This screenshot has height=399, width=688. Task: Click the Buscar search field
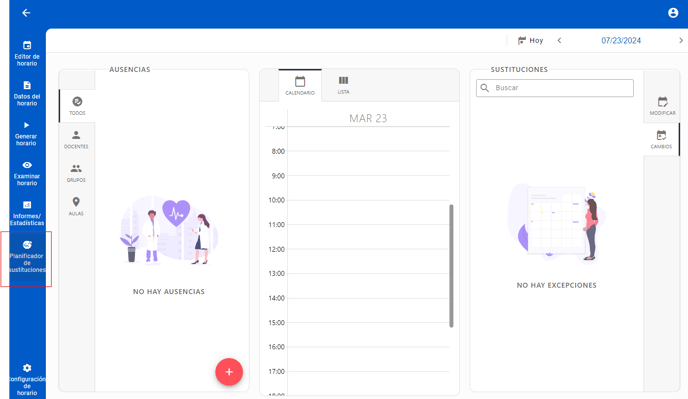(555, 88)
